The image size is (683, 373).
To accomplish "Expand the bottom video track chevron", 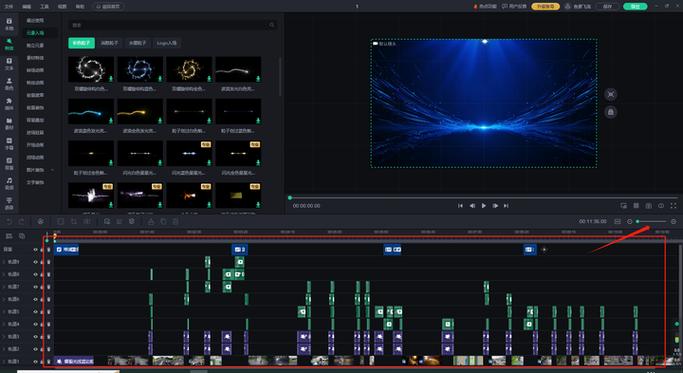I will click(x=4, y=361).
